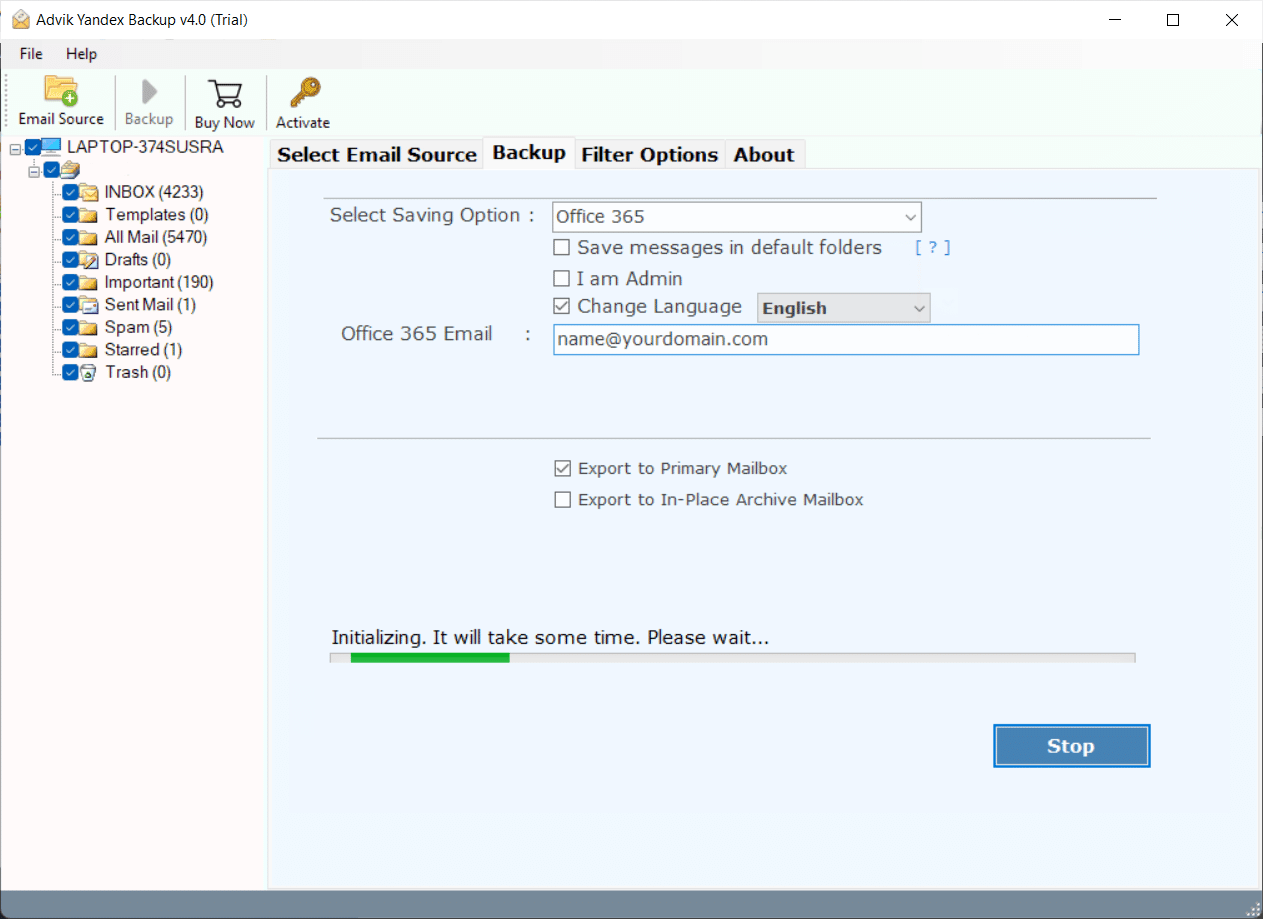Screen dimensions: 1263x919
Task: Click the Sent Mail folder icon
Action: [x=89, y=305]
